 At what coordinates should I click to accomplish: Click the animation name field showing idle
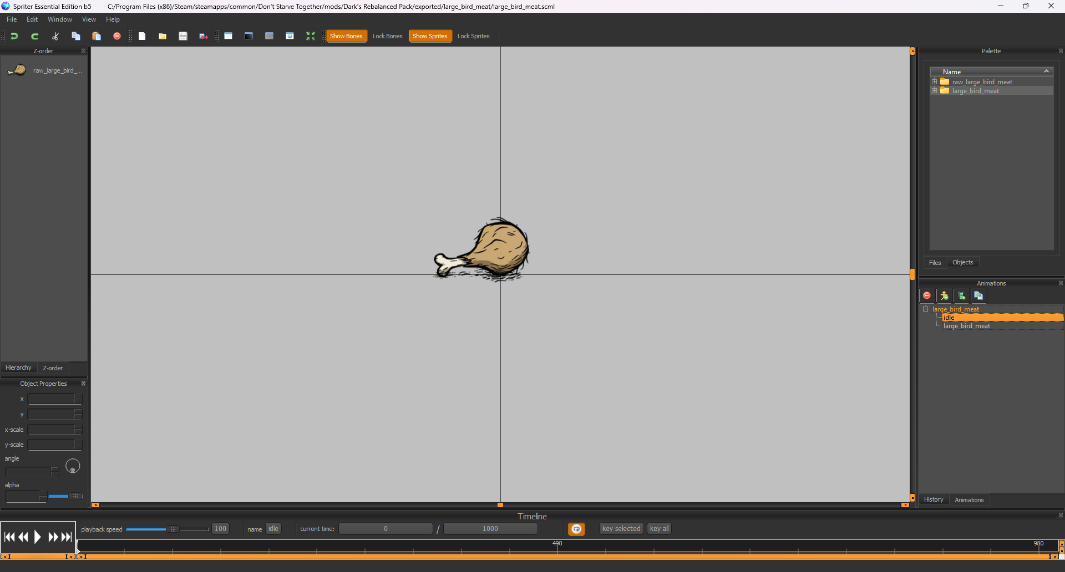(273, 529)
